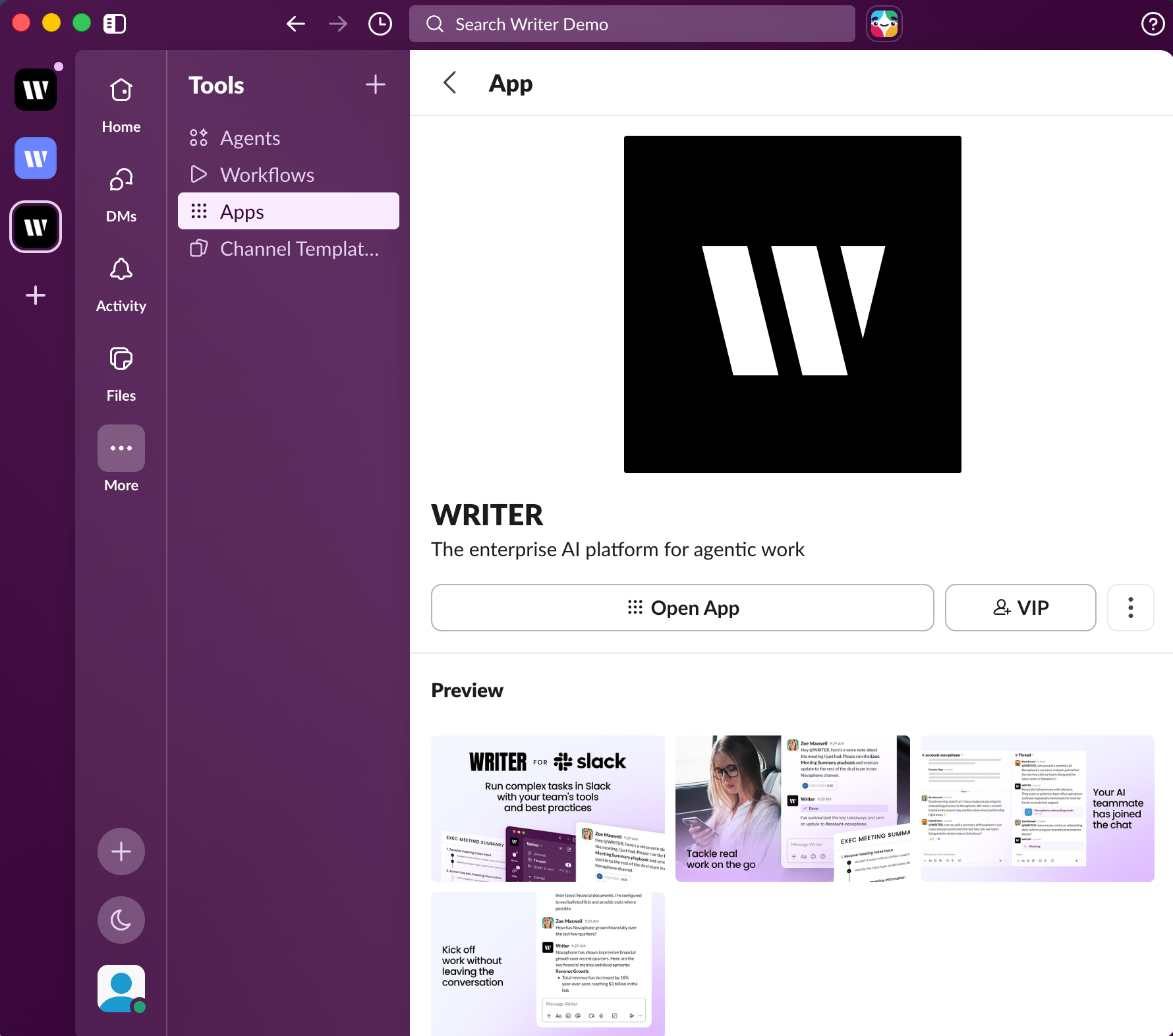
Task: Click the round create plus button
Action: pyautogui.click(x=121, y=851)
